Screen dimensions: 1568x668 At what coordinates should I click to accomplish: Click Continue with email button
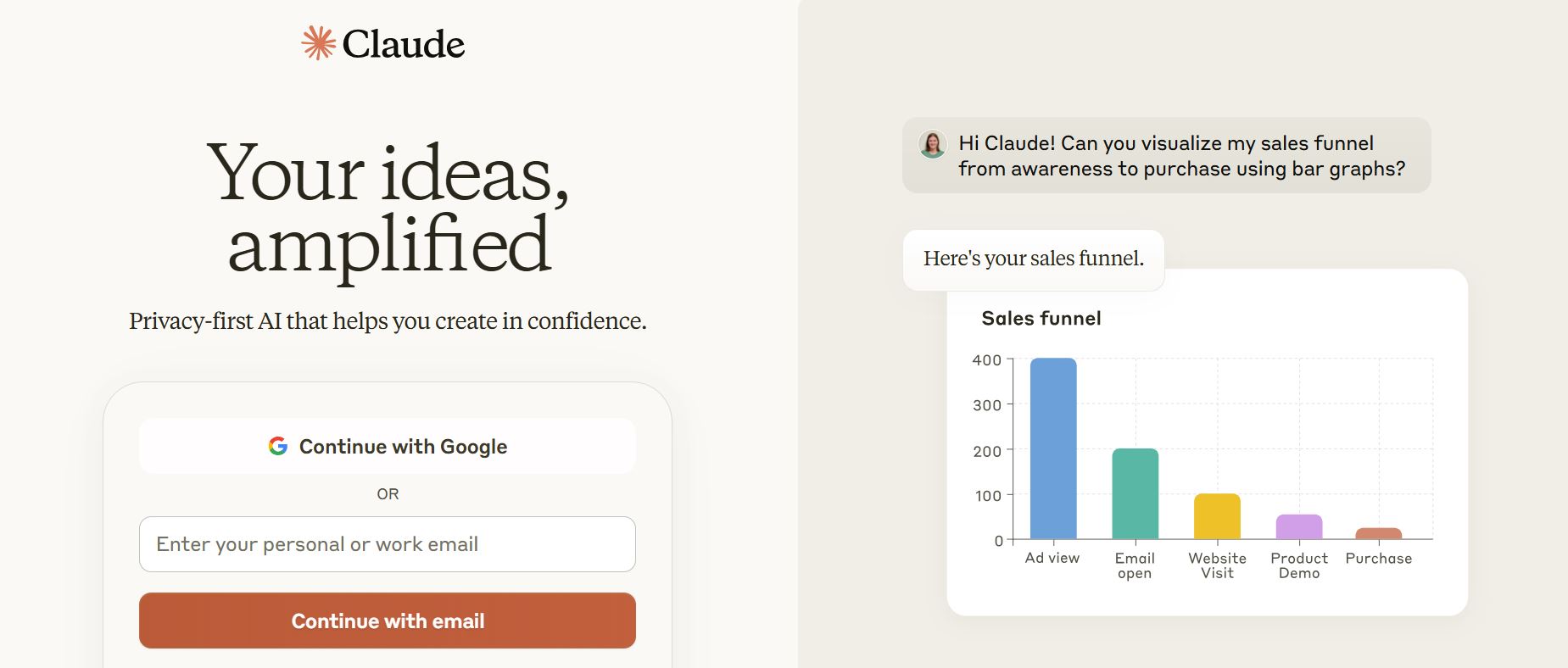pyautogui.click(x=388, y=621)
